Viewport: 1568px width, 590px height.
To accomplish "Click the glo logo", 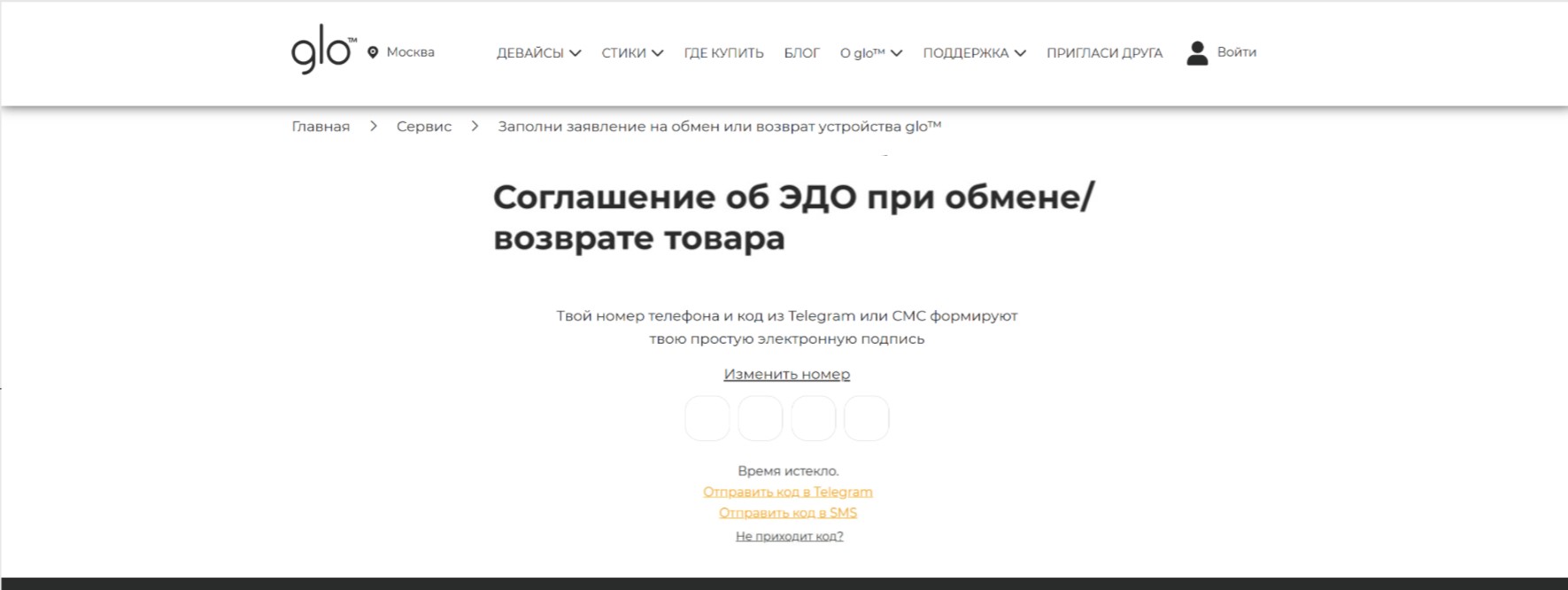I will click(322, 53).
